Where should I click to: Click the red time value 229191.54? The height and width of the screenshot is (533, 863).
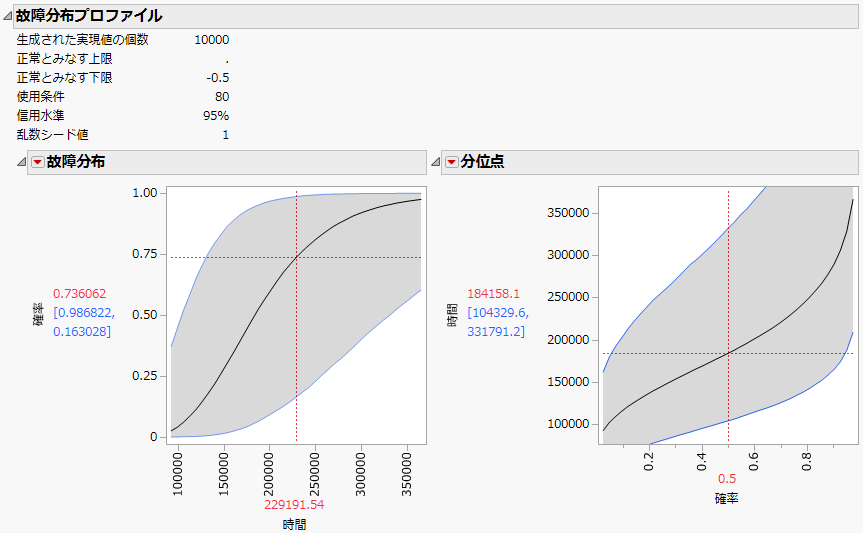[x=294, y=504]
